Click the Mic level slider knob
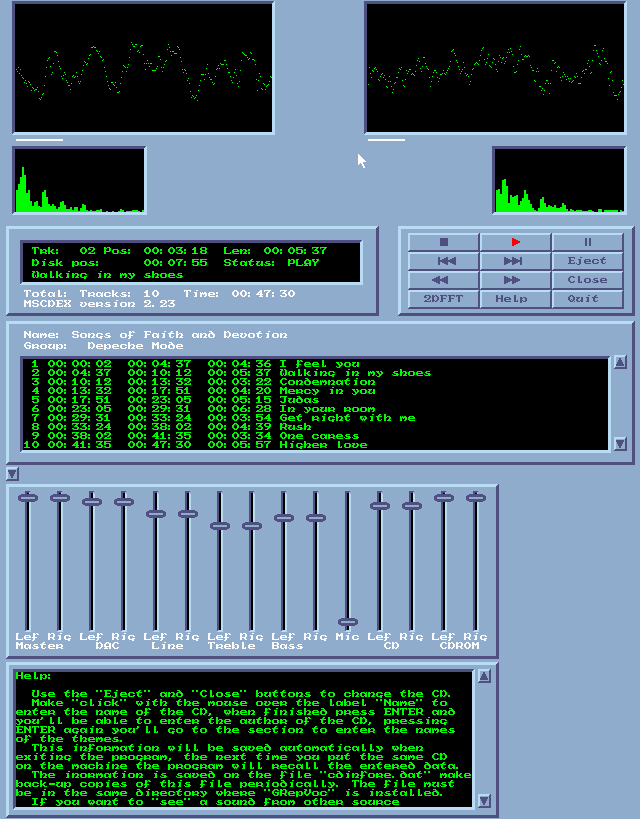This screenshot has height=819, width=640. (x=347, y=622)
